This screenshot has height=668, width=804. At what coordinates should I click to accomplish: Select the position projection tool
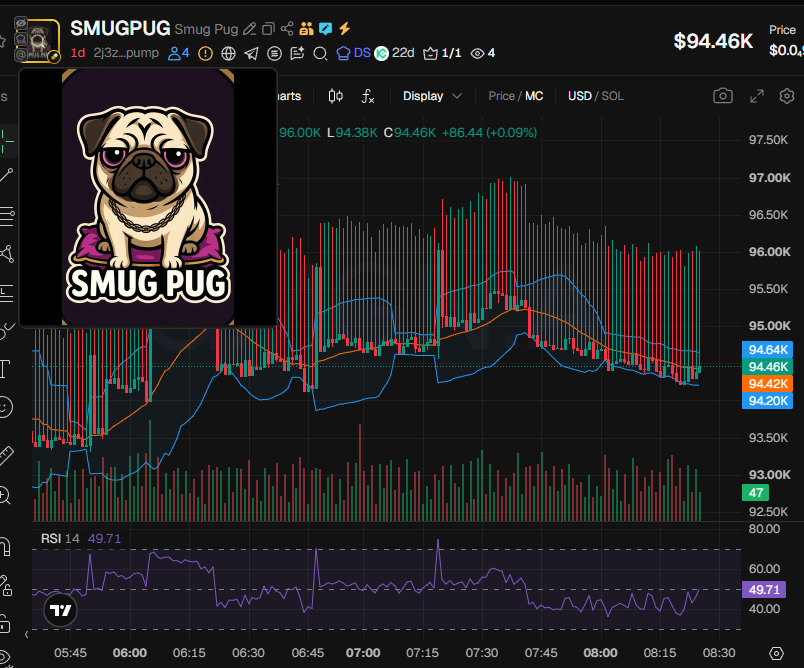[7, 293]
